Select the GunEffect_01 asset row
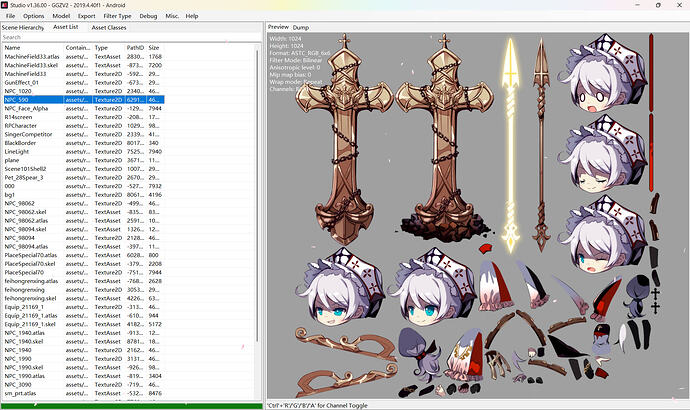 coord(84,82)
